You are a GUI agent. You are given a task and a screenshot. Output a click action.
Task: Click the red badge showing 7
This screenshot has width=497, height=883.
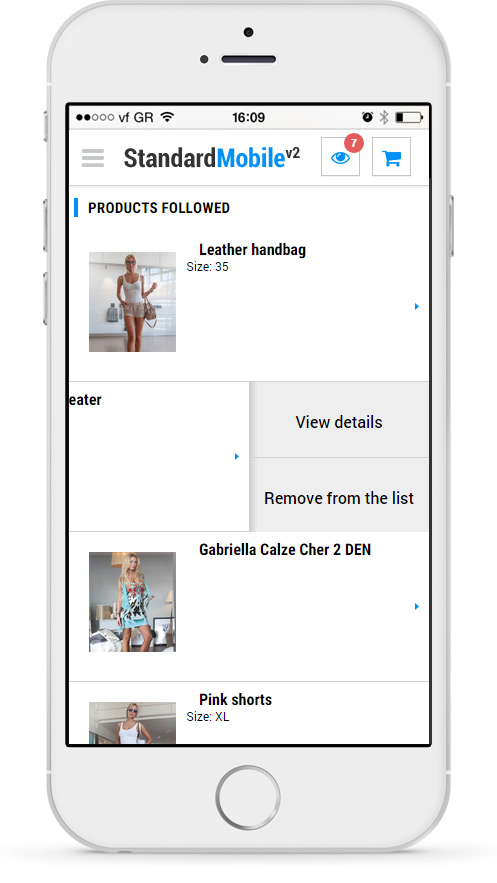click(353, 143)
